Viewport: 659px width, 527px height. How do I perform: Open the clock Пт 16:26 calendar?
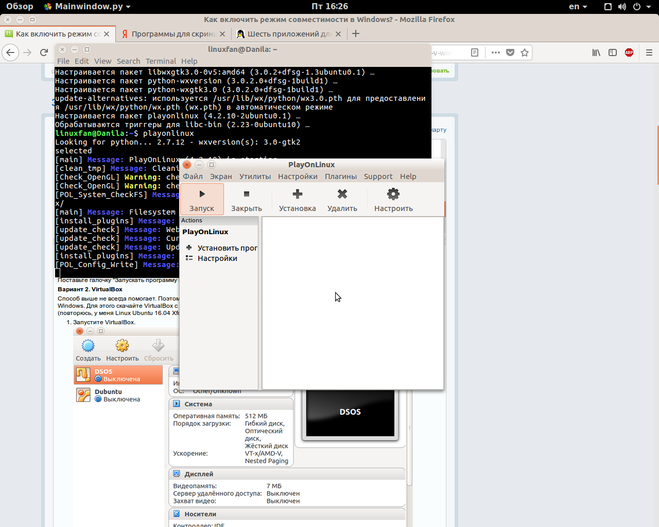pyautogui.click(x=330, y=6)
